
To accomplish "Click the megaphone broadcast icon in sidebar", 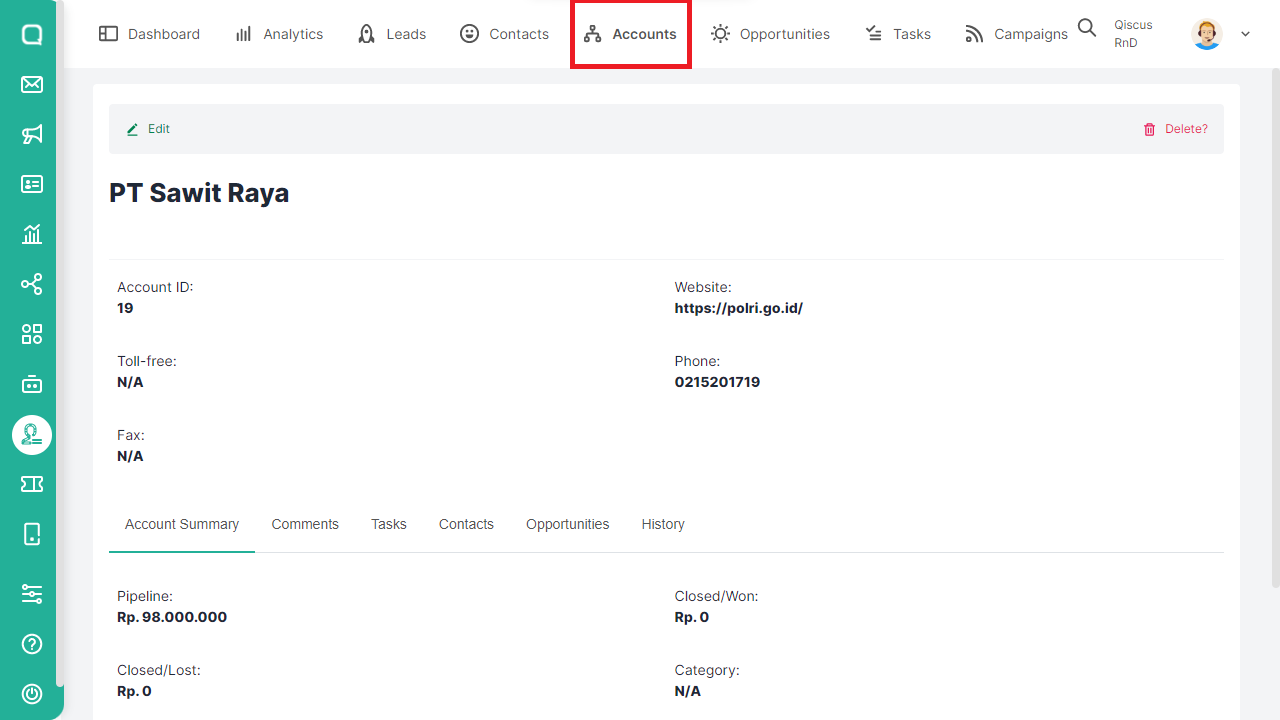I will coord(32,134).
